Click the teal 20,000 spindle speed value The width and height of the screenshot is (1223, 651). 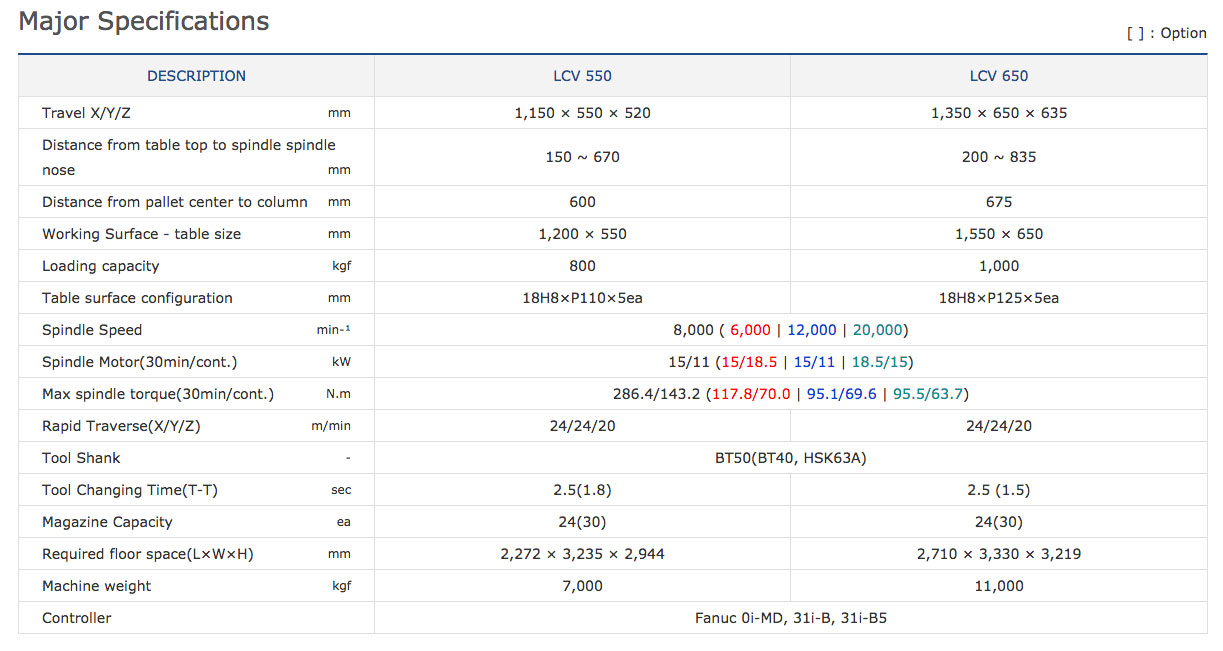pos(878,330)
